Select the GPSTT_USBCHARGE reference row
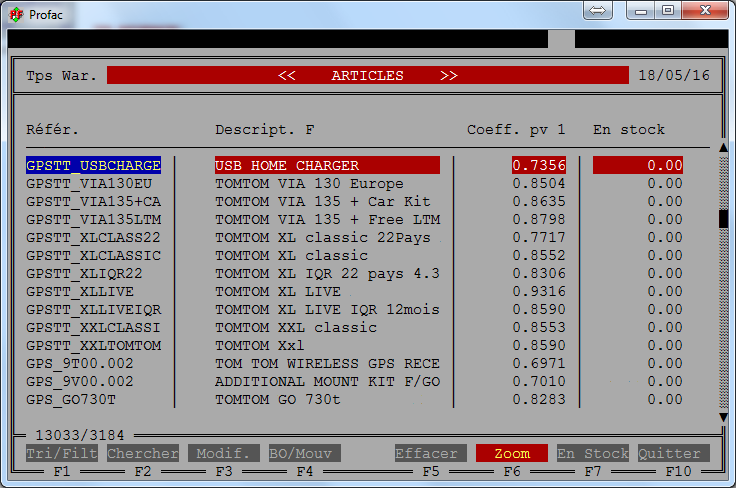 point(93,165)
